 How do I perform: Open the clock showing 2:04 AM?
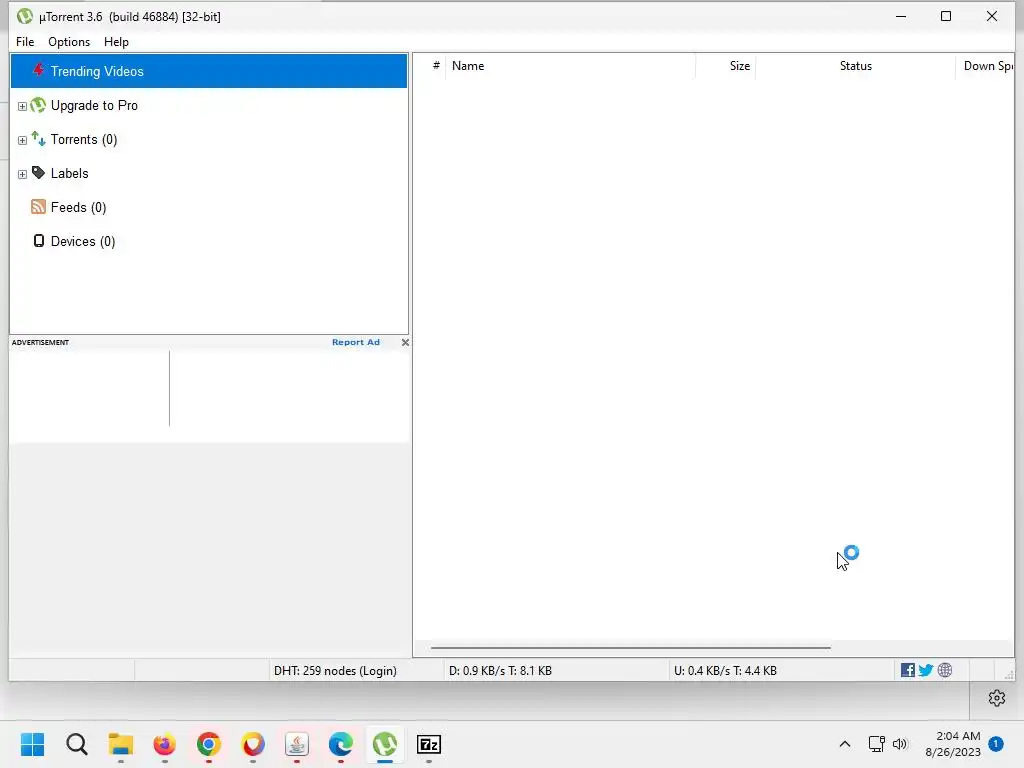[953, 744]
